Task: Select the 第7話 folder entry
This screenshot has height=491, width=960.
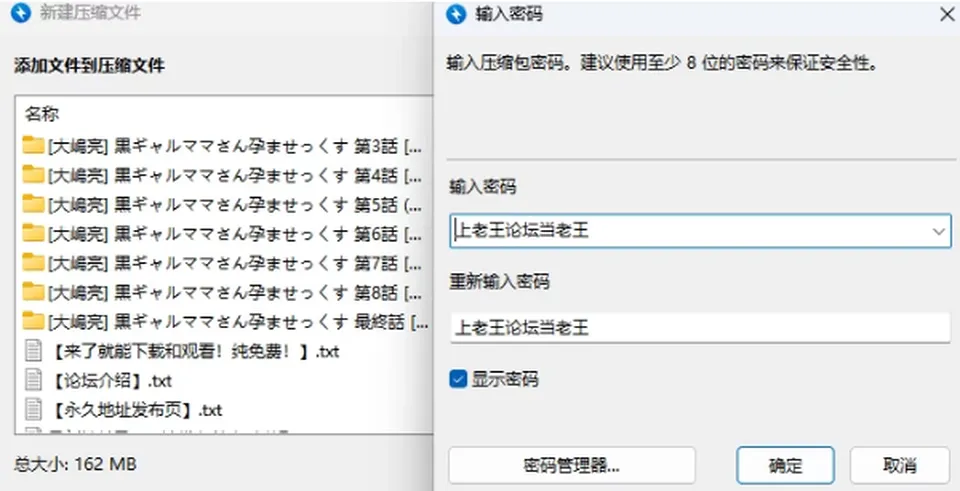Action: pyautogui.click(x=223, y=263)
